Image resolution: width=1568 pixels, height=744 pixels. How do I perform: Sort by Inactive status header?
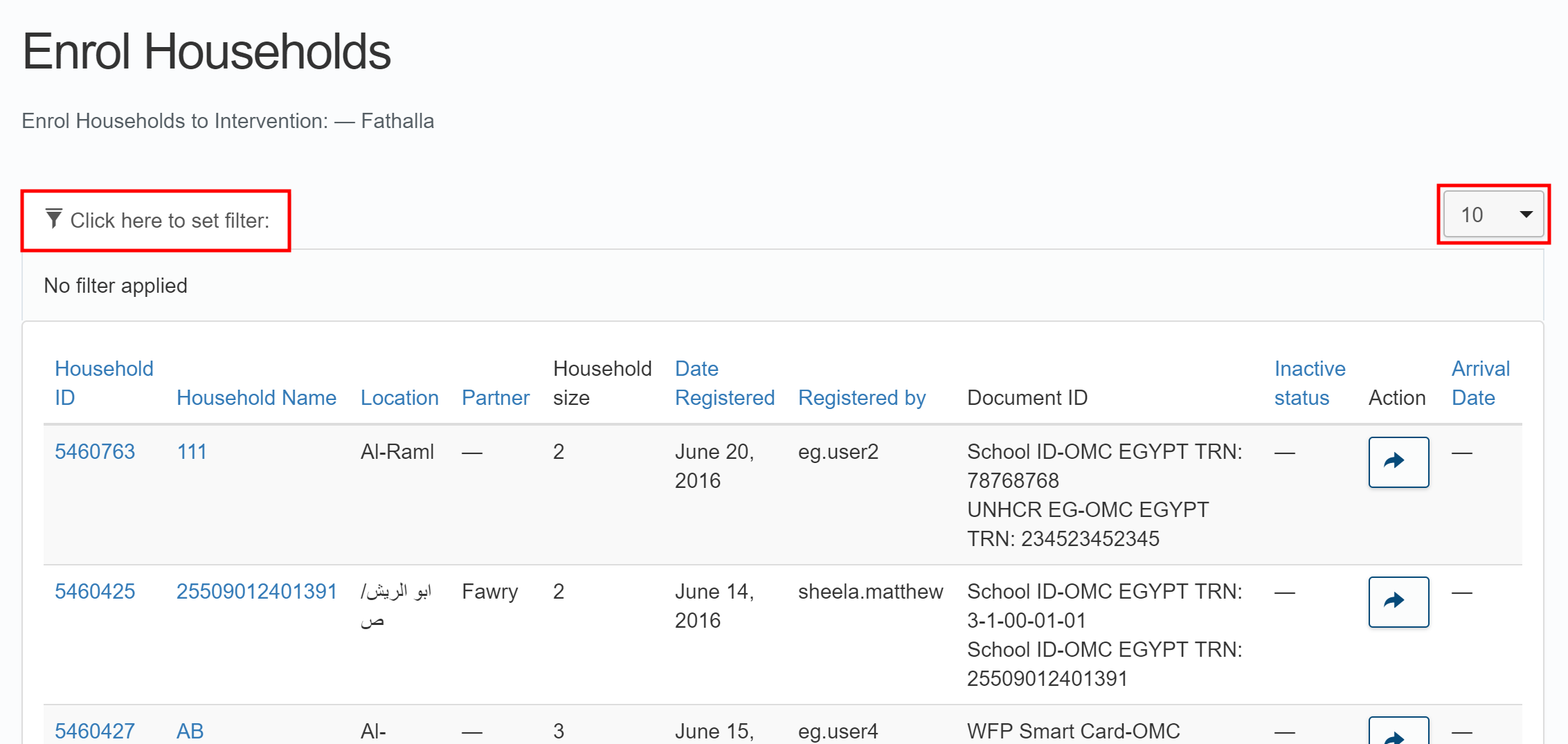(x=1309, y=383)
